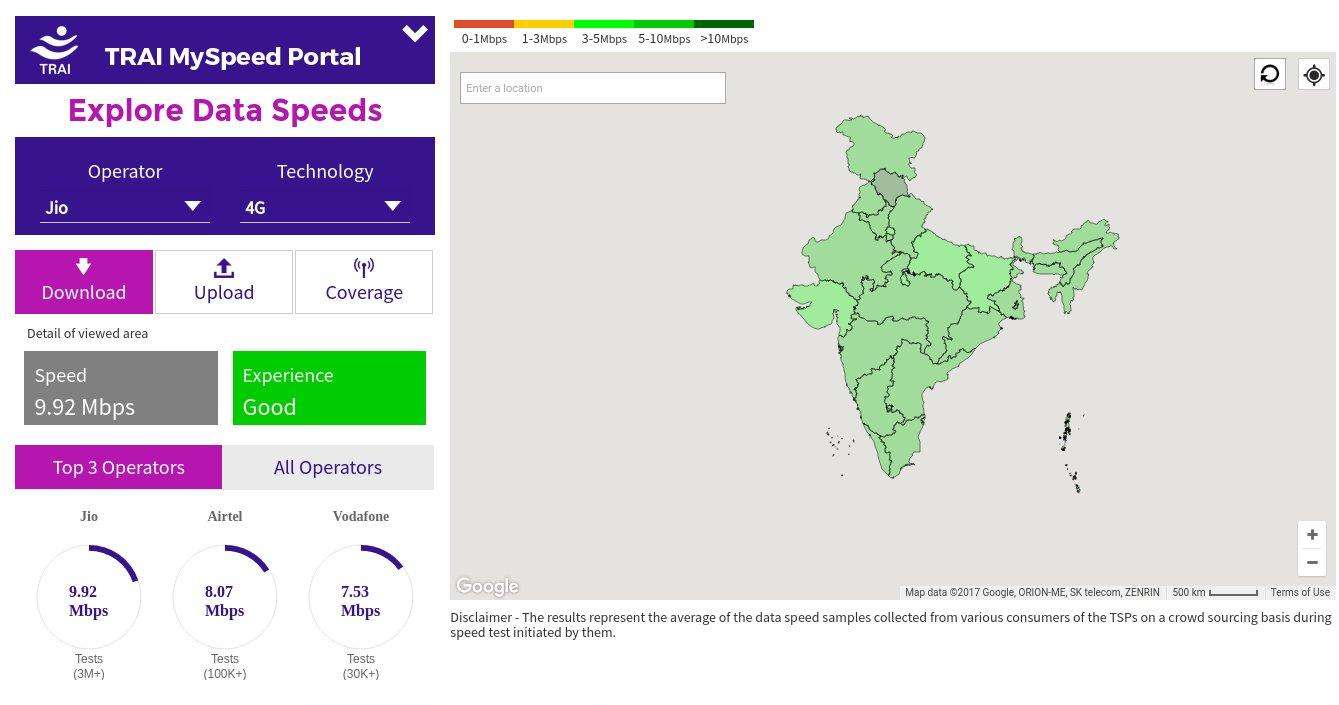The height and width of the screenshot is (705, 1339).
Task: Click the Experience Good card
Action: 329,388
